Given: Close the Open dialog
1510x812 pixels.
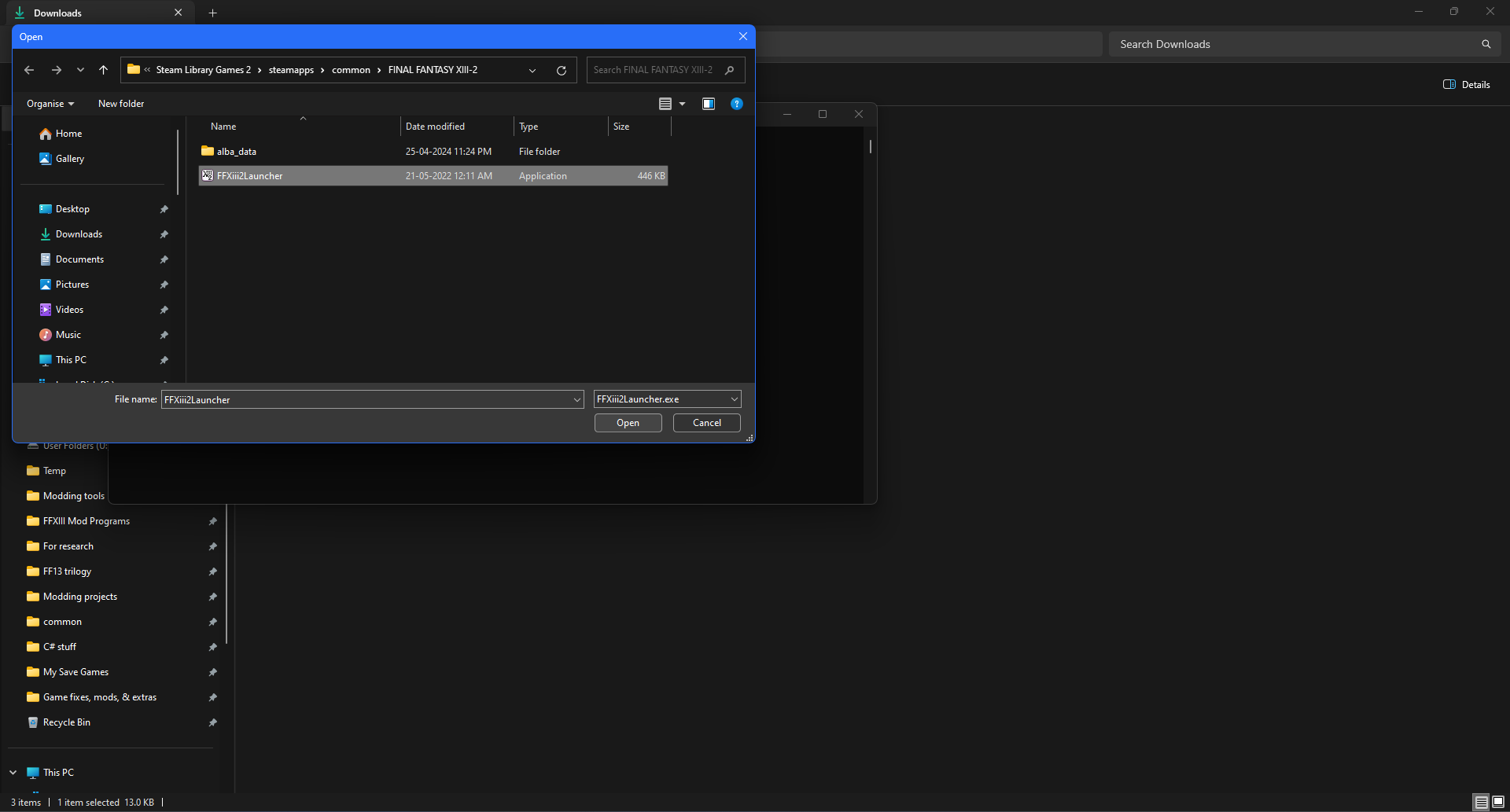Looking at the screenshot, I should (x=743, y=37).
